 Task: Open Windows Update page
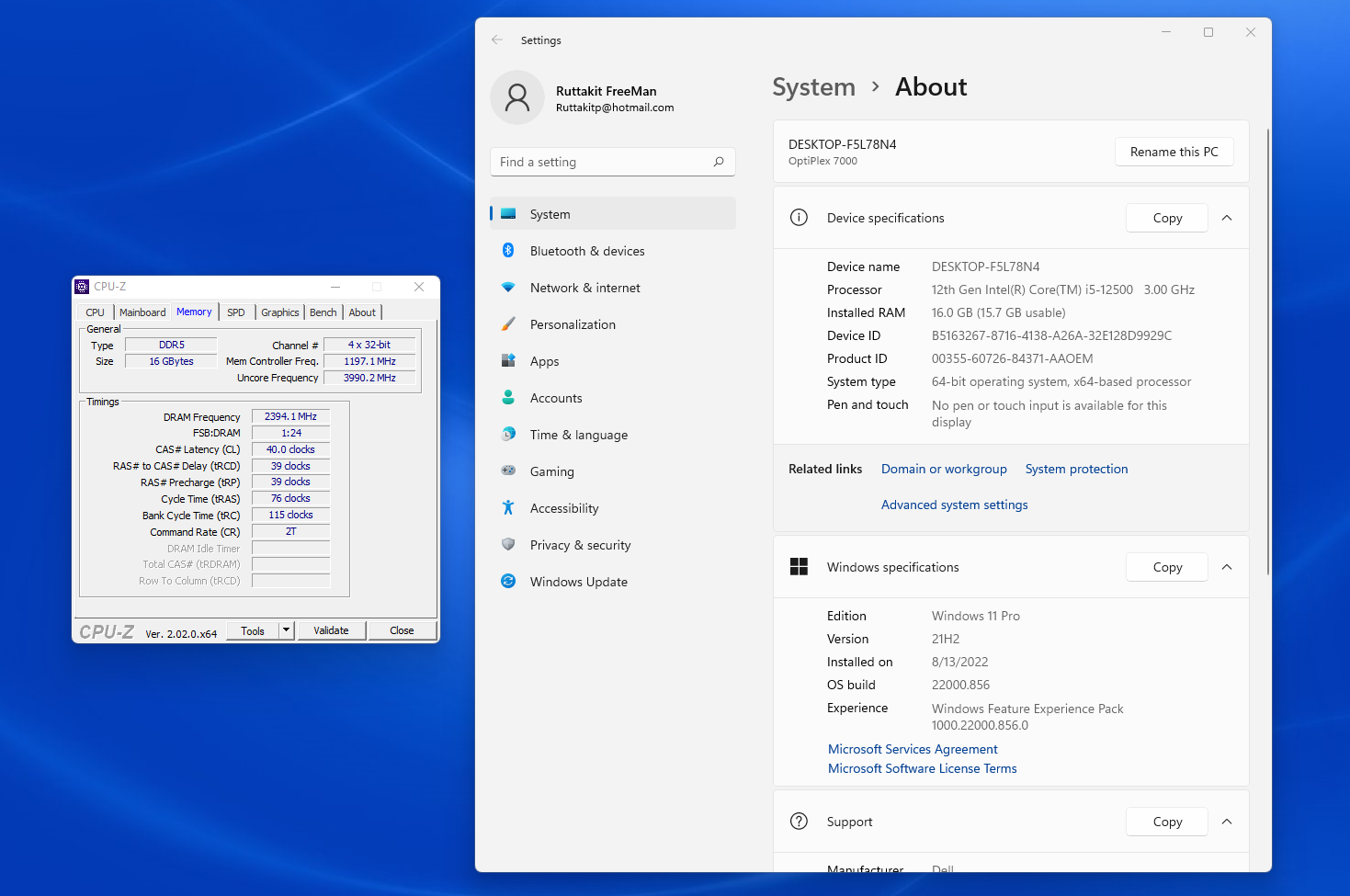[613, 582]
